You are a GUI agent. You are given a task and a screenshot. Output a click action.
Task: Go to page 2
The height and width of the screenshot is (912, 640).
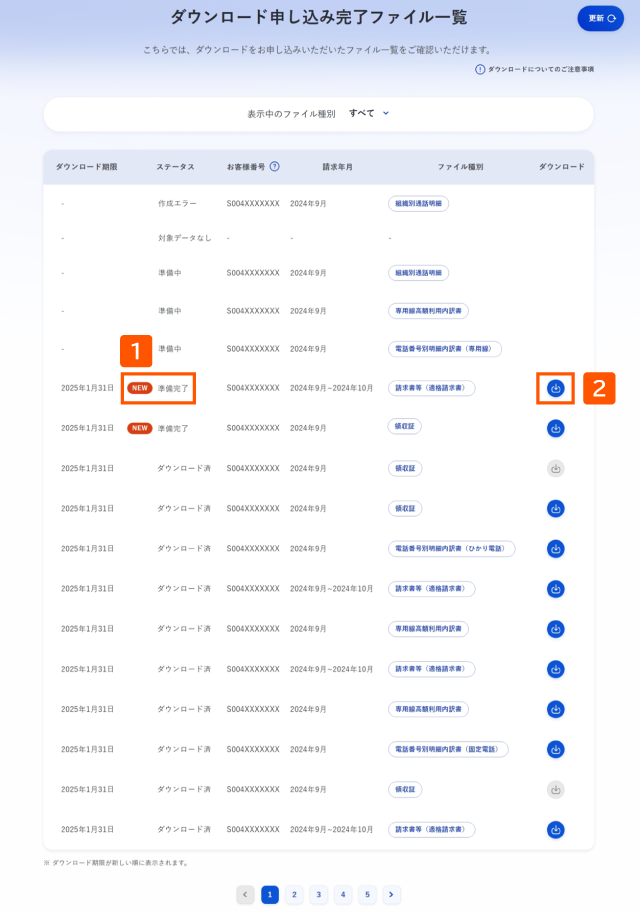294,895
